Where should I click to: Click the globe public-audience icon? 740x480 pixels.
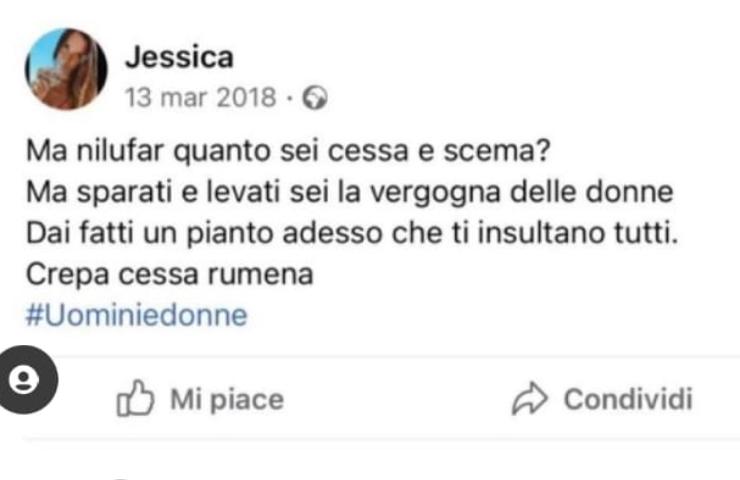(315, 98)
